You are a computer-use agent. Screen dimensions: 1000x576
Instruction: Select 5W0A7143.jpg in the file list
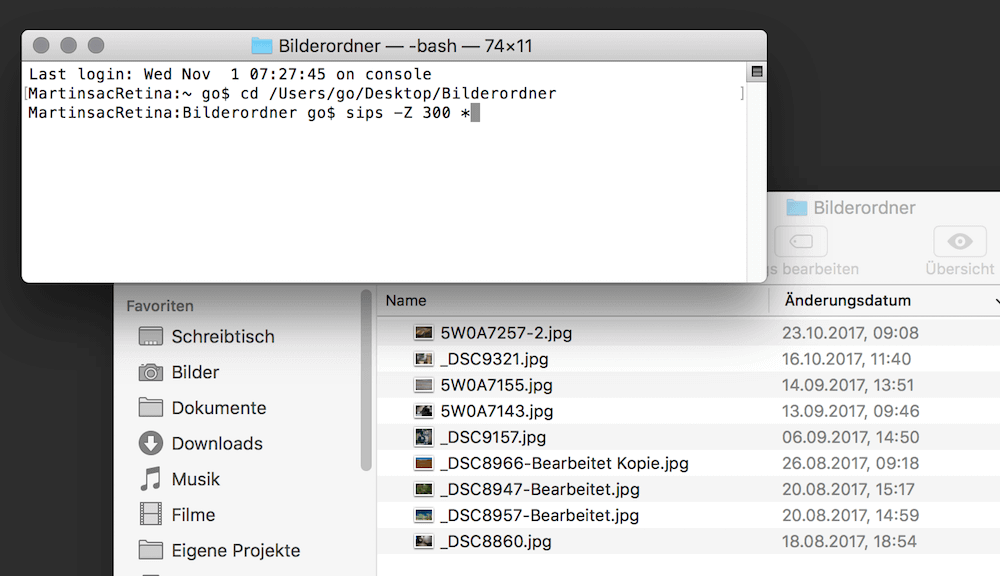click(688, 411)
